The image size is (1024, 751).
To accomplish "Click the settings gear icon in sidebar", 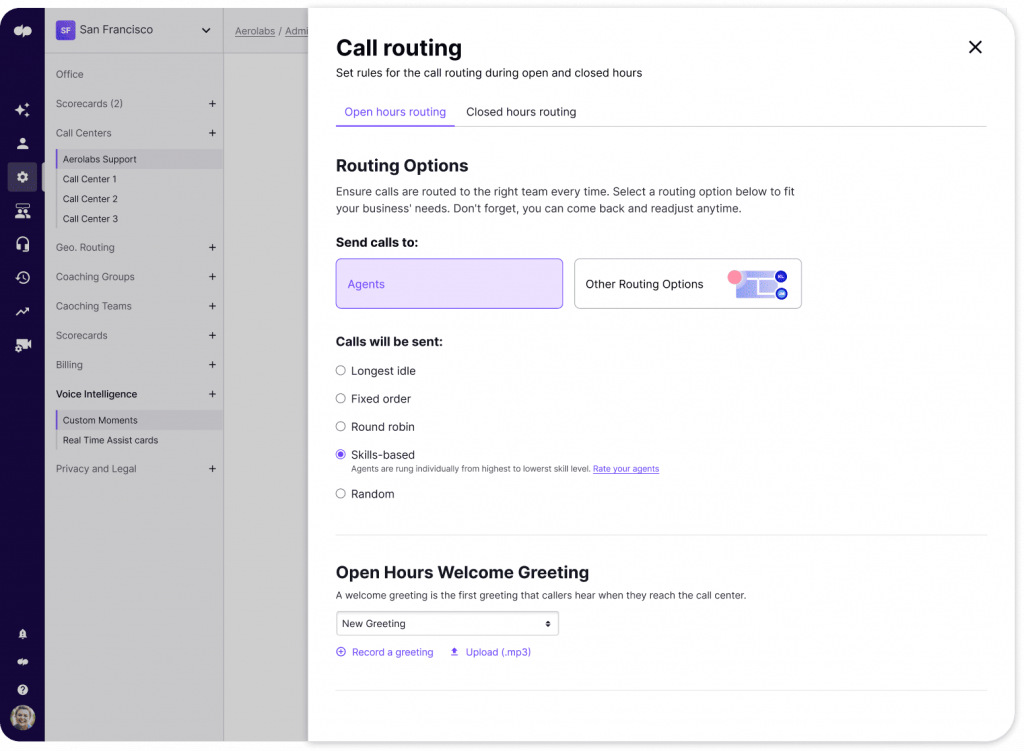I will pyautogui.click(x=21, y=177).
